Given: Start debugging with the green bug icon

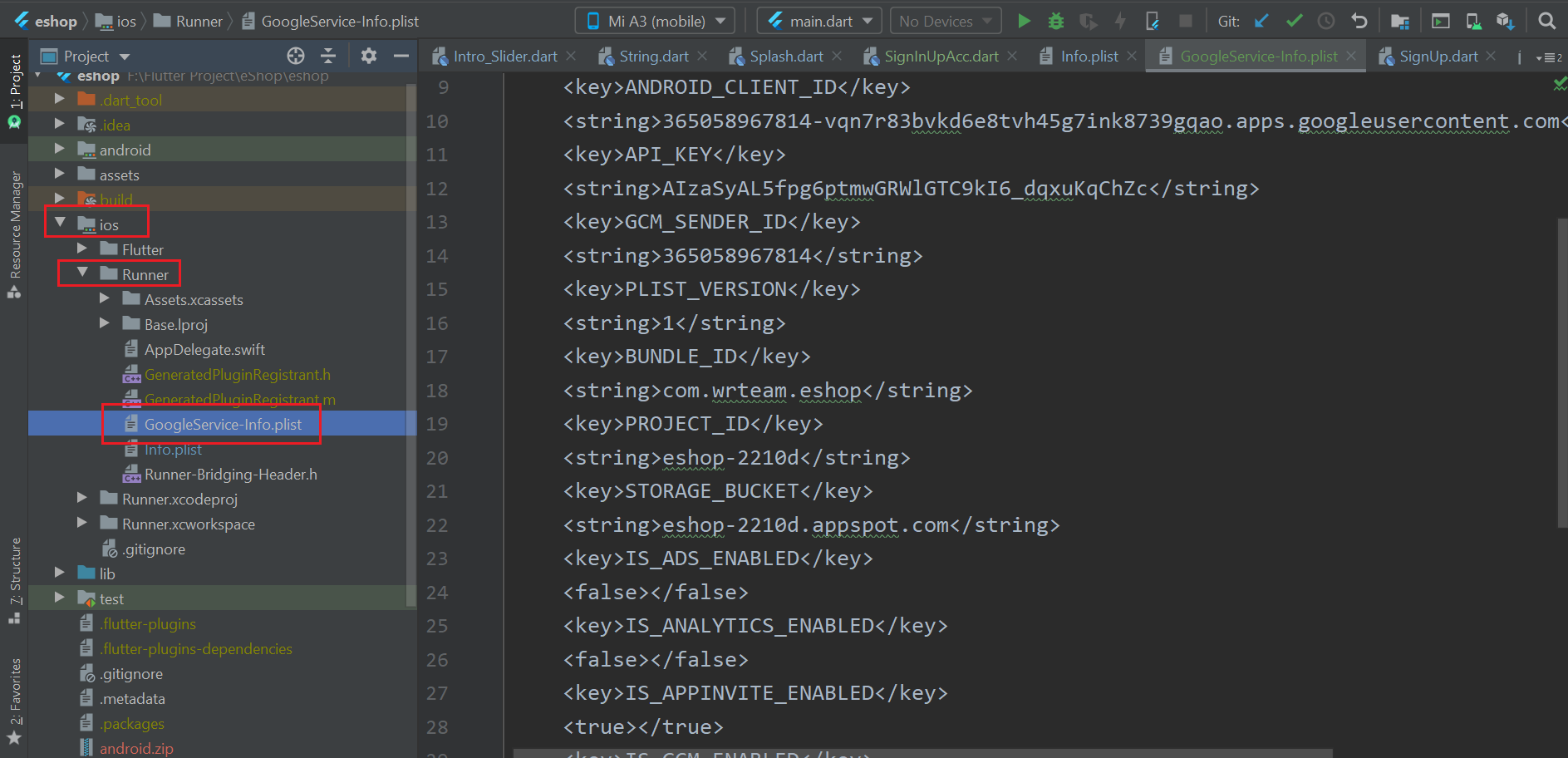Looking at the screenshot, I should [x=1055, y=21].
